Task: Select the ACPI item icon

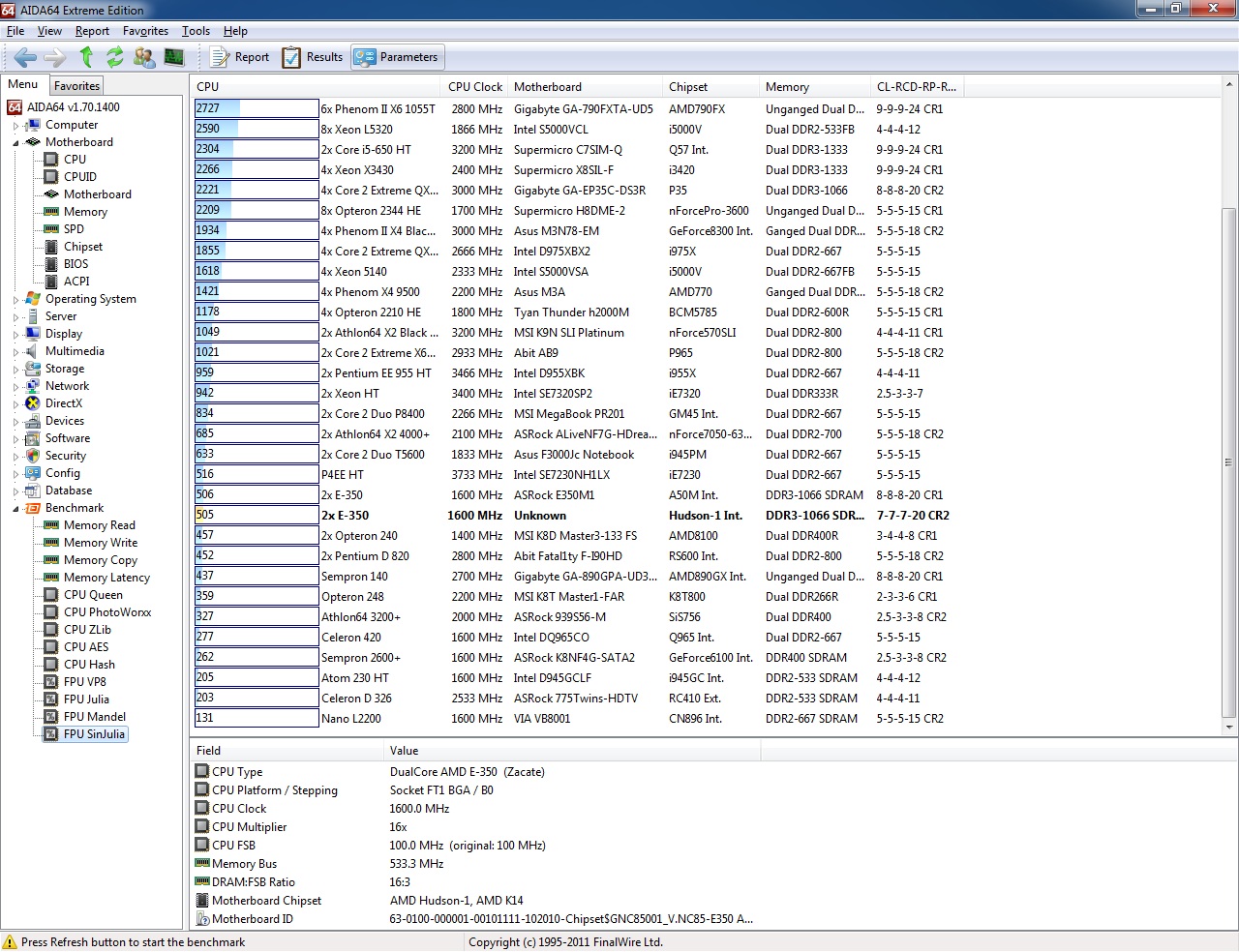Action: tap(52, 282)
